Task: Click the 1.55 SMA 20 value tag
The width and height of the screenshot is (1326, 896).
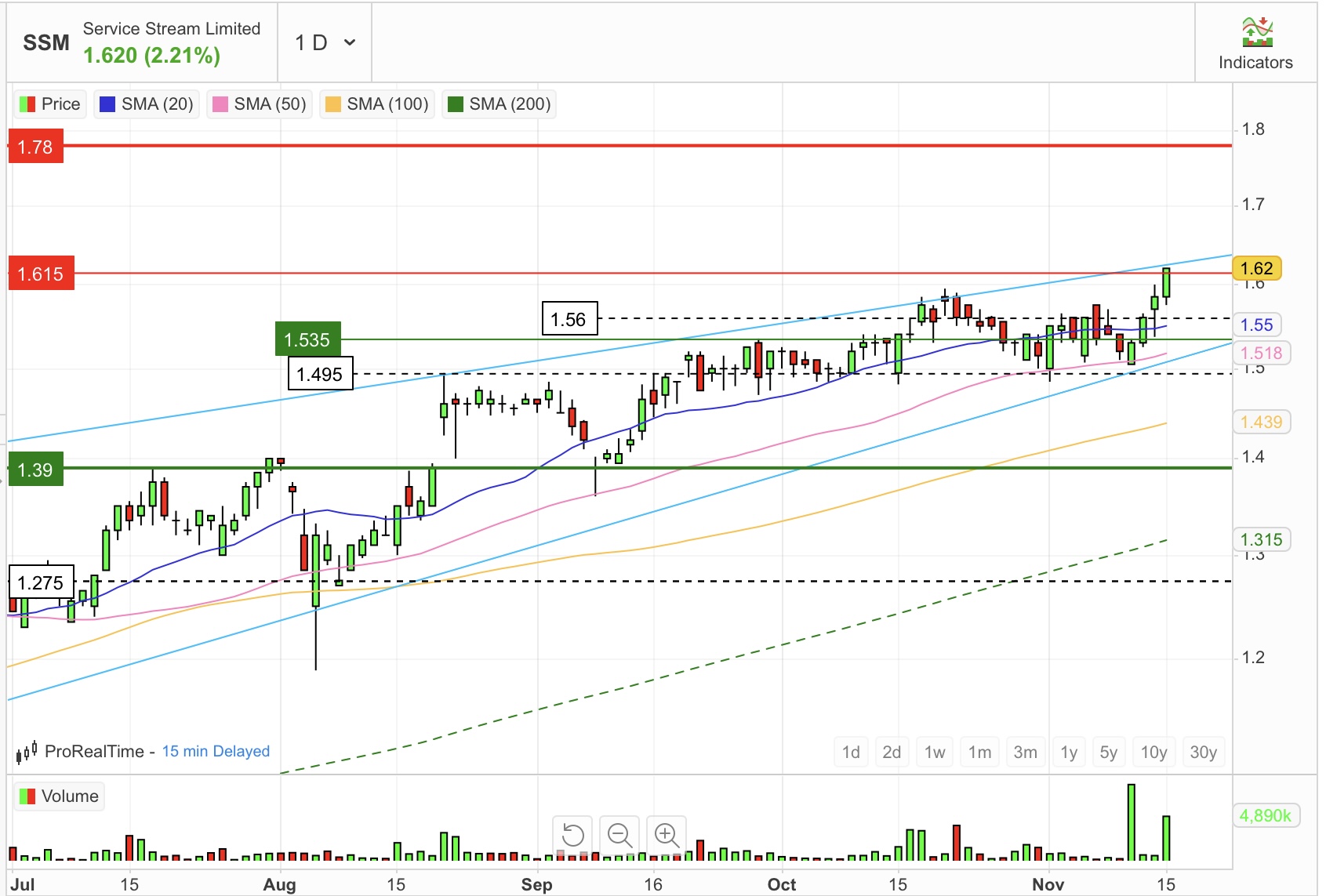Action: pyautogui.click(x=1257, y=325)
